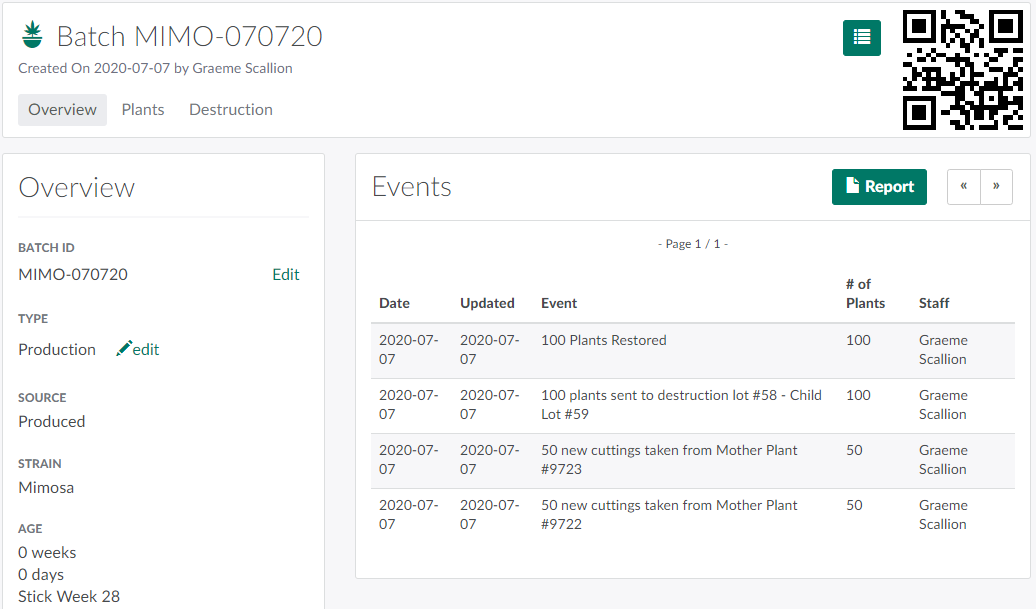
Task: Click the Date column header
Action: click(x=394, y=303)
